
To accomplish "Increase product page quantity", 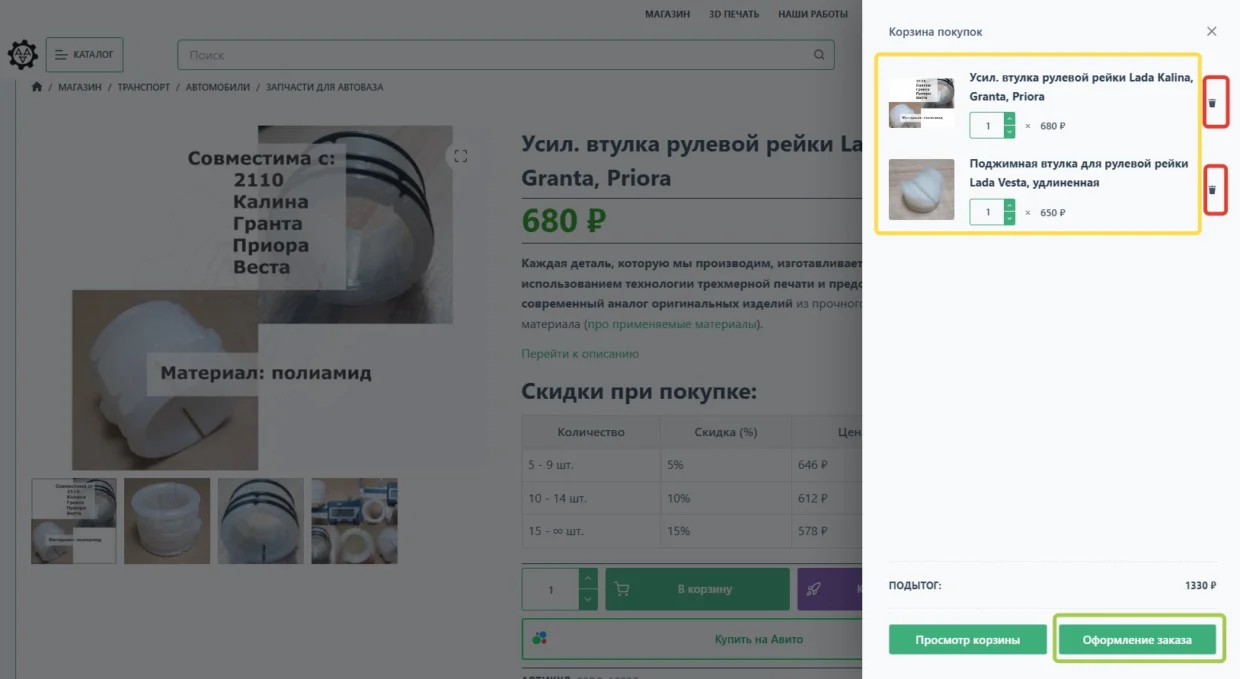I will click(588, 579).
